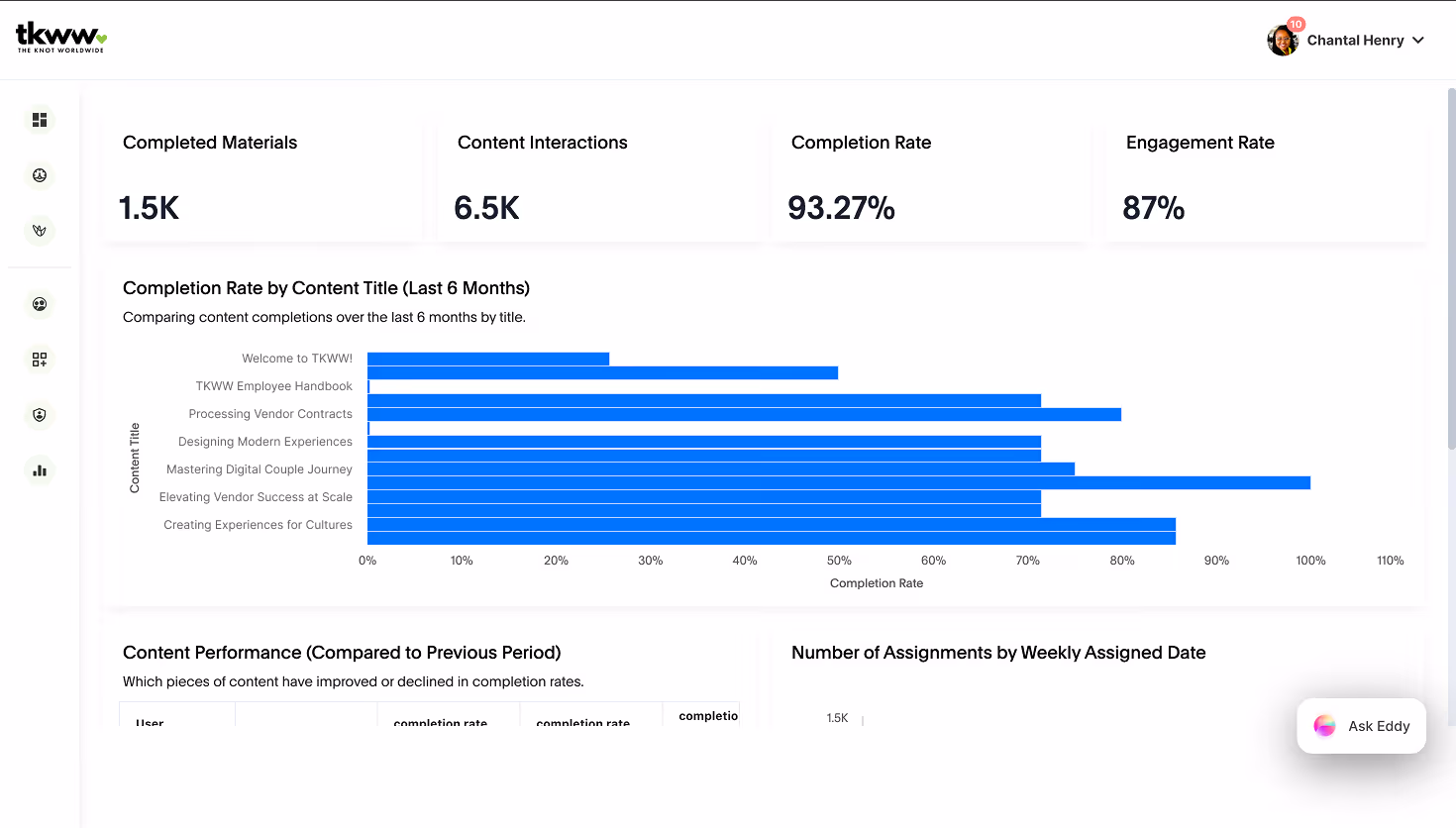Open the Dashboard grid icon in the sidebar
Image resolution: width=1456 pixels, height=828 pixels.
click(39, 119)
